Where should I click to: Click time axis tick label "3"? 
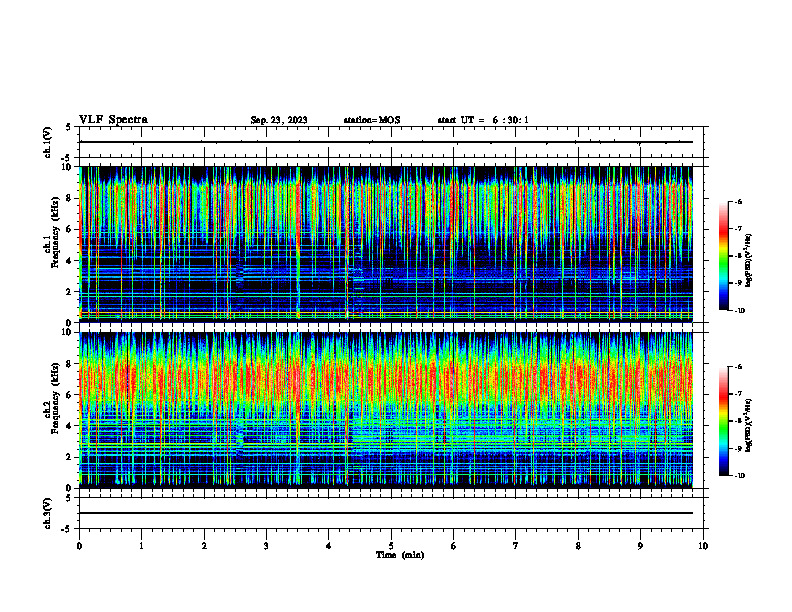coord(266,546)
